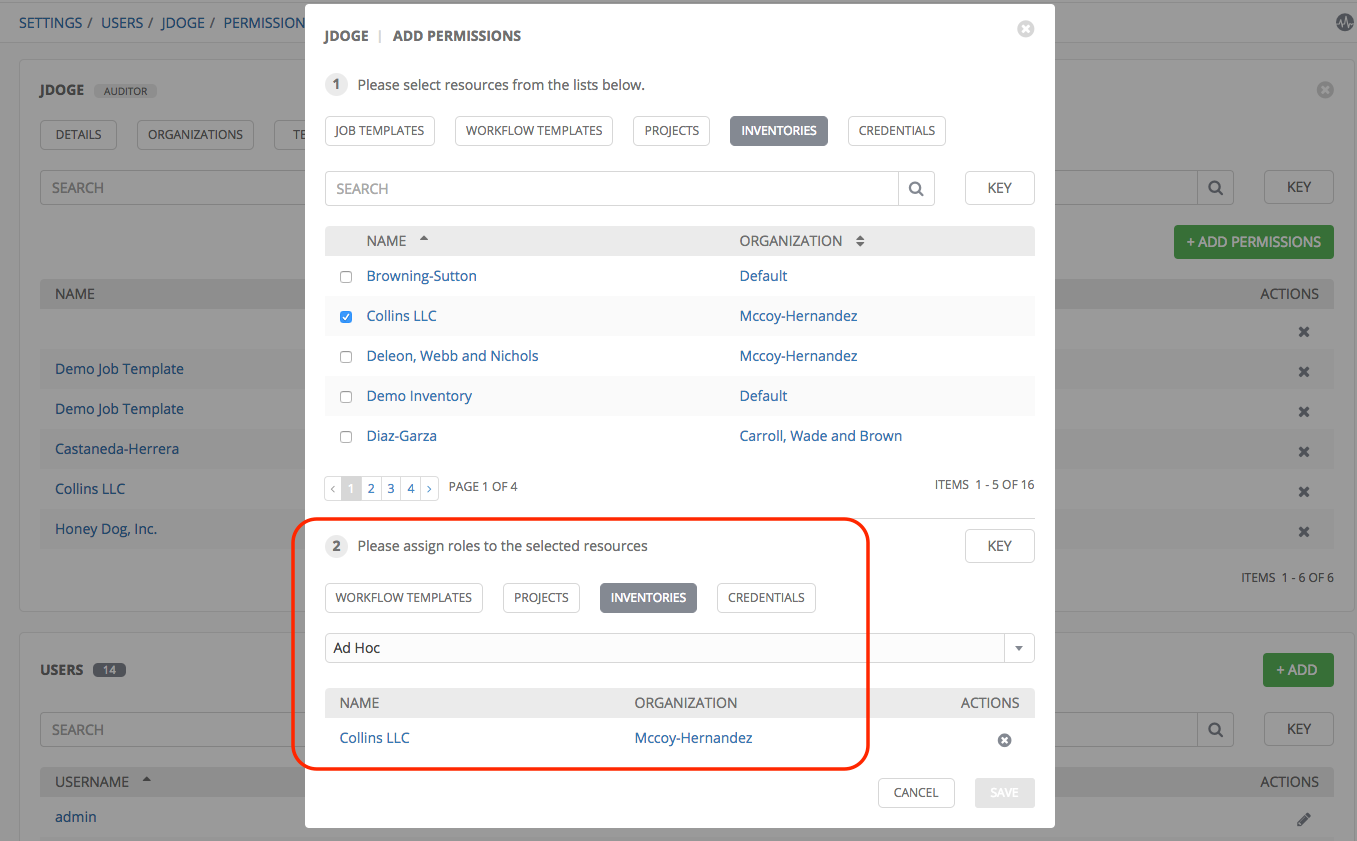Open Inventories roles tab in step 2

[x=648, y=598]
